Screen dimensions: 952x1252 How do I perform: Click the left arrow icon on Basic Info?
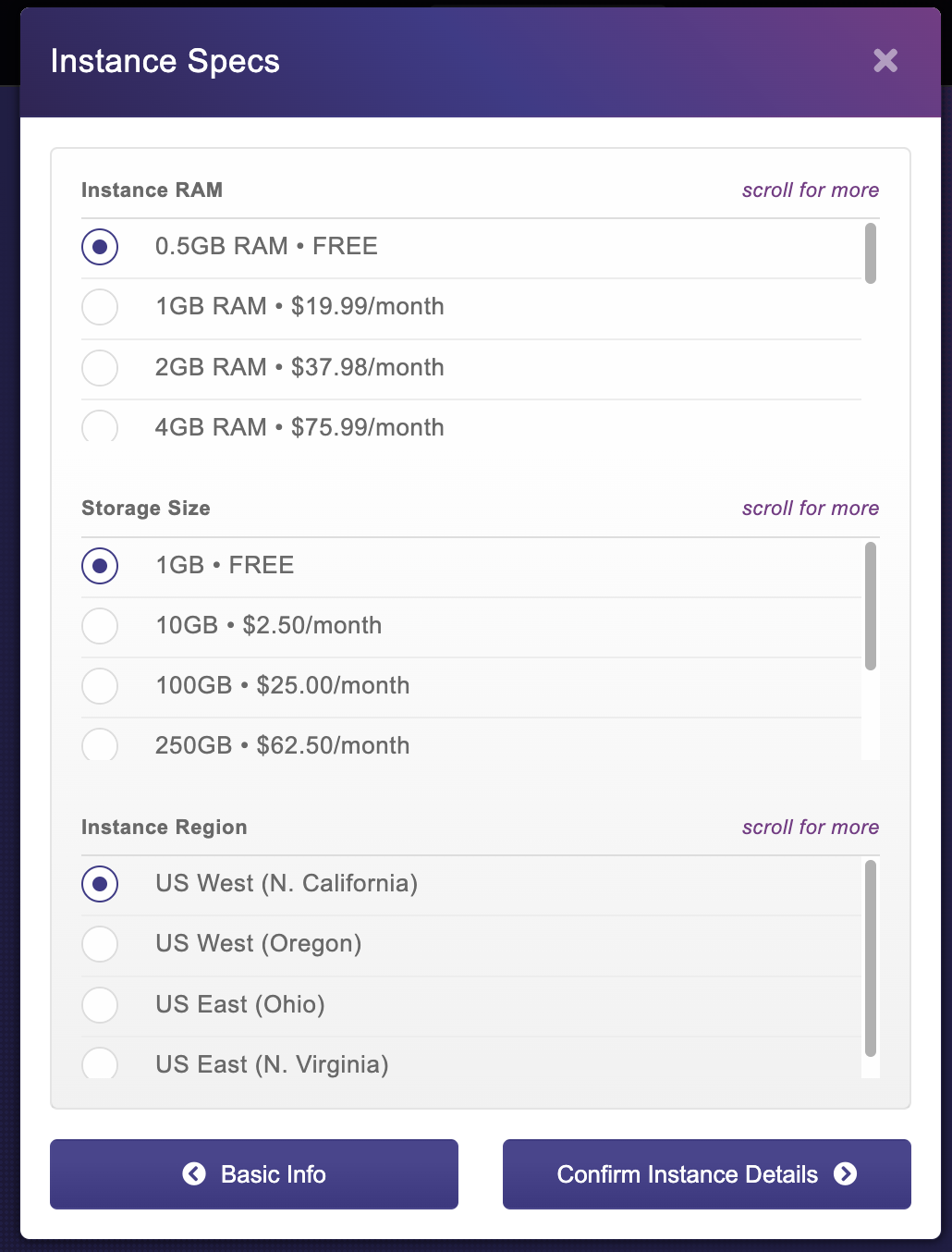194,1173
